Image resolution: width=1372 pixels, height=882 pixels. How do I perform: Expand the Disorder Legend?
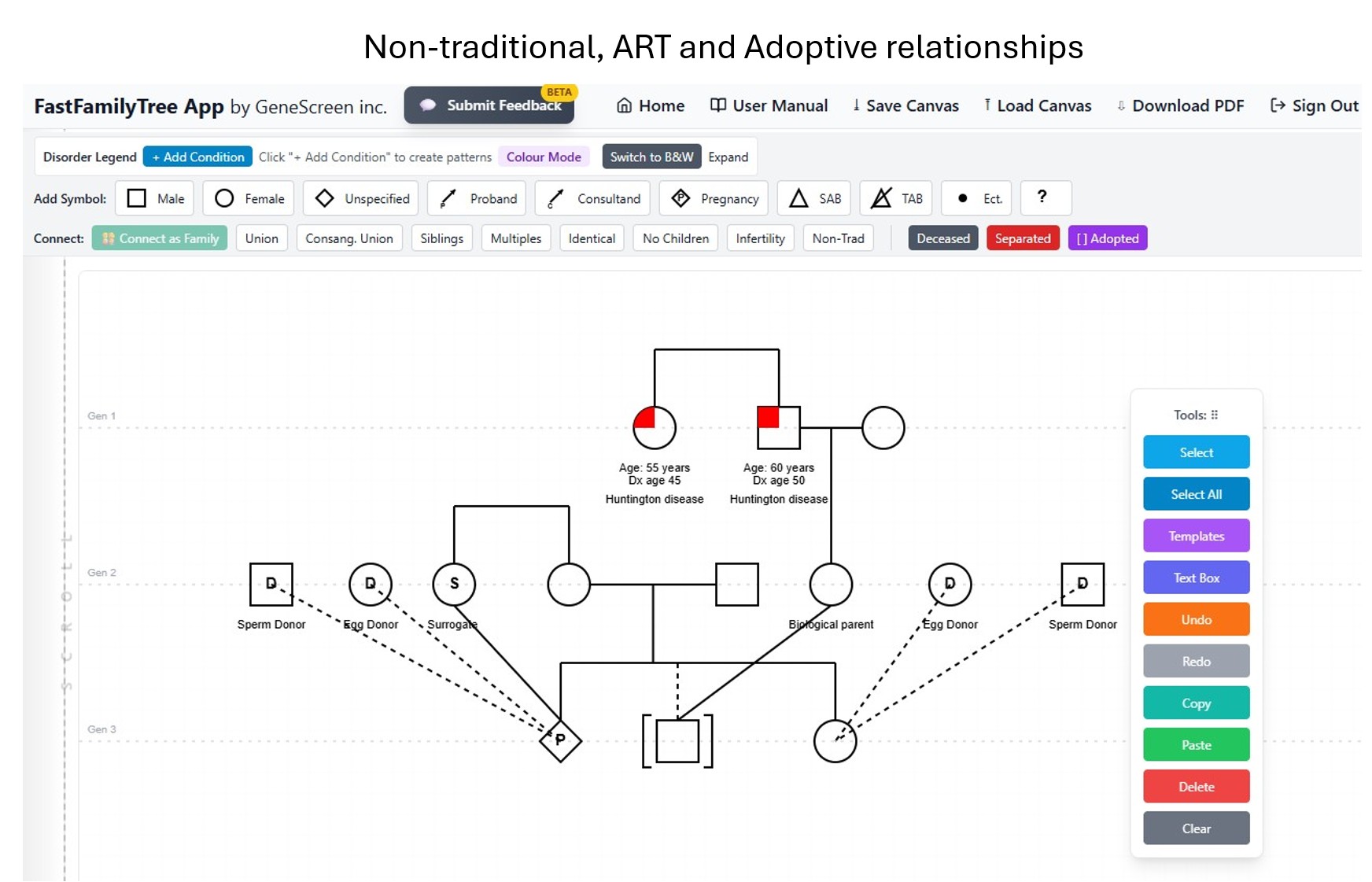pos(728,157)
